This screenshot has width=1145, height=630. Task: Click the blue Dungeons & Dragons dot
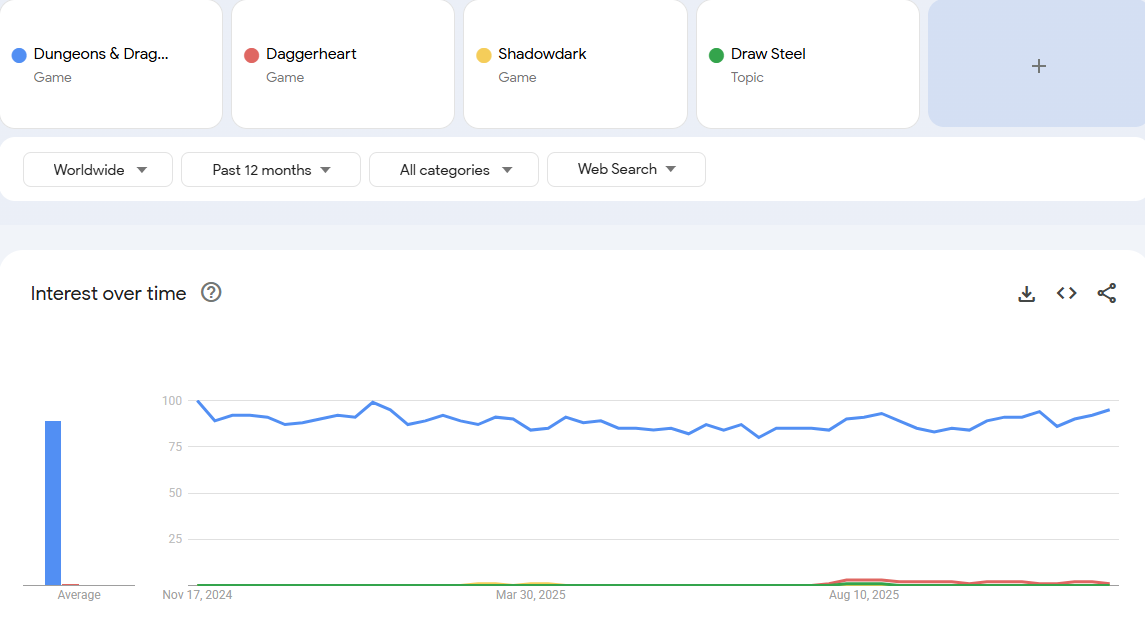click(19, 55)
